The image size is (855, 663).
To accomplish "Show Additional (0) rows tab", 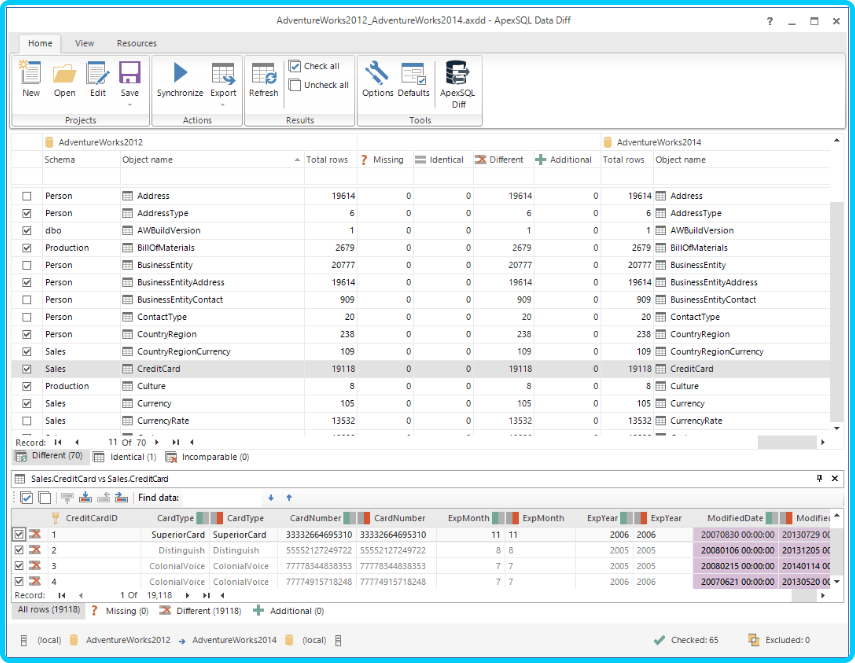I will pos(290,611).
